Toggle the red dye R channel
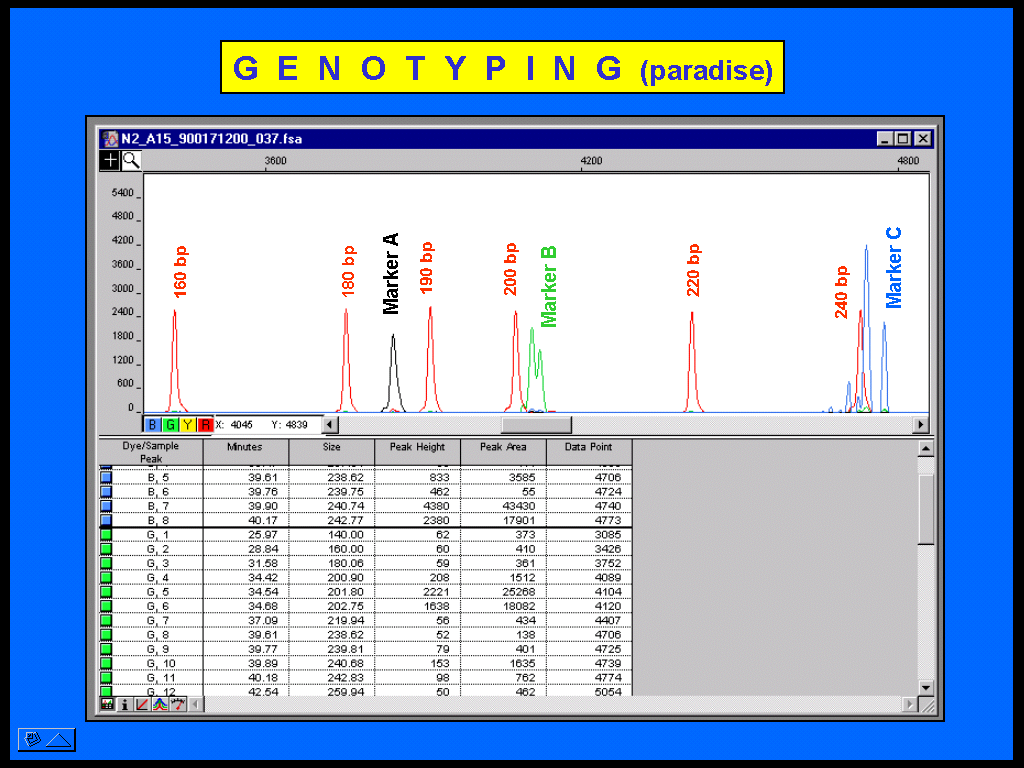 tap(205, 425)
